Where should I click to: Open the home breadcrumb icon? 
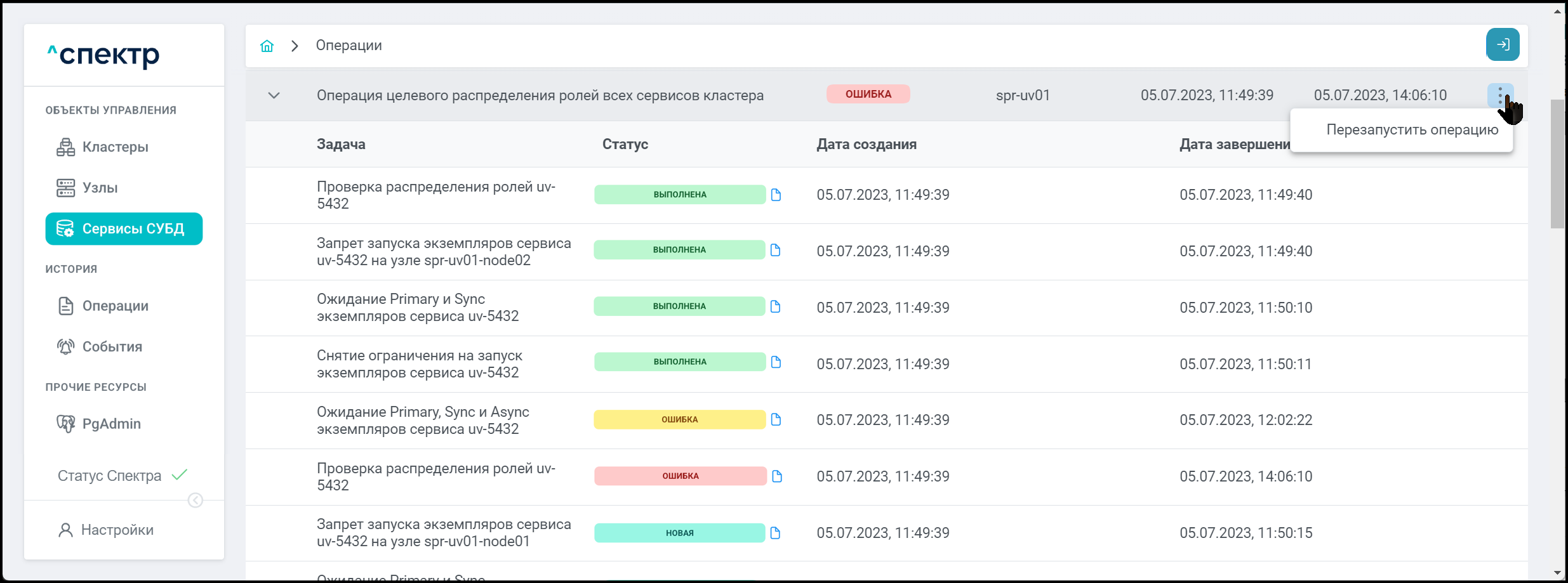(x=267, y=46)
